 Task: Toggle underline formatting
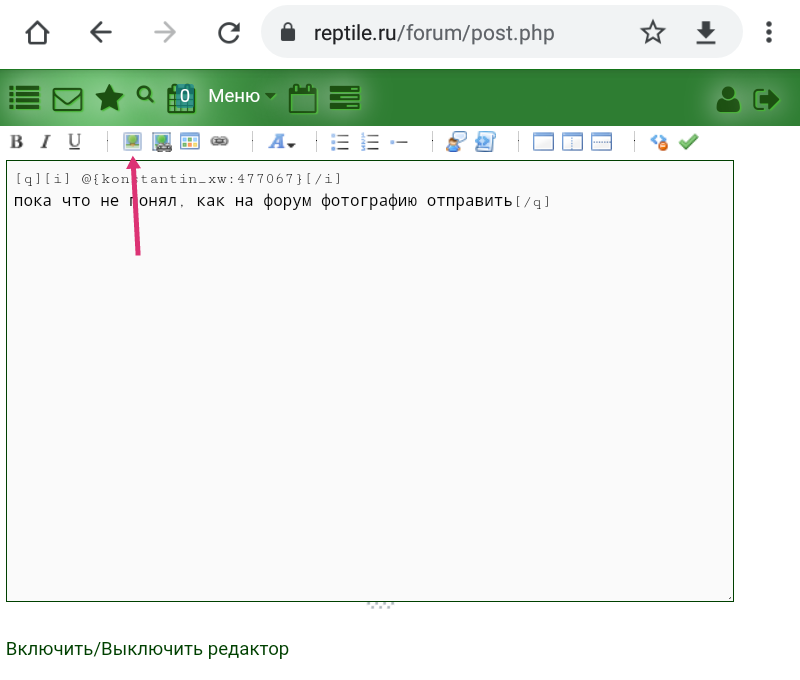click(x=74, y=142)
